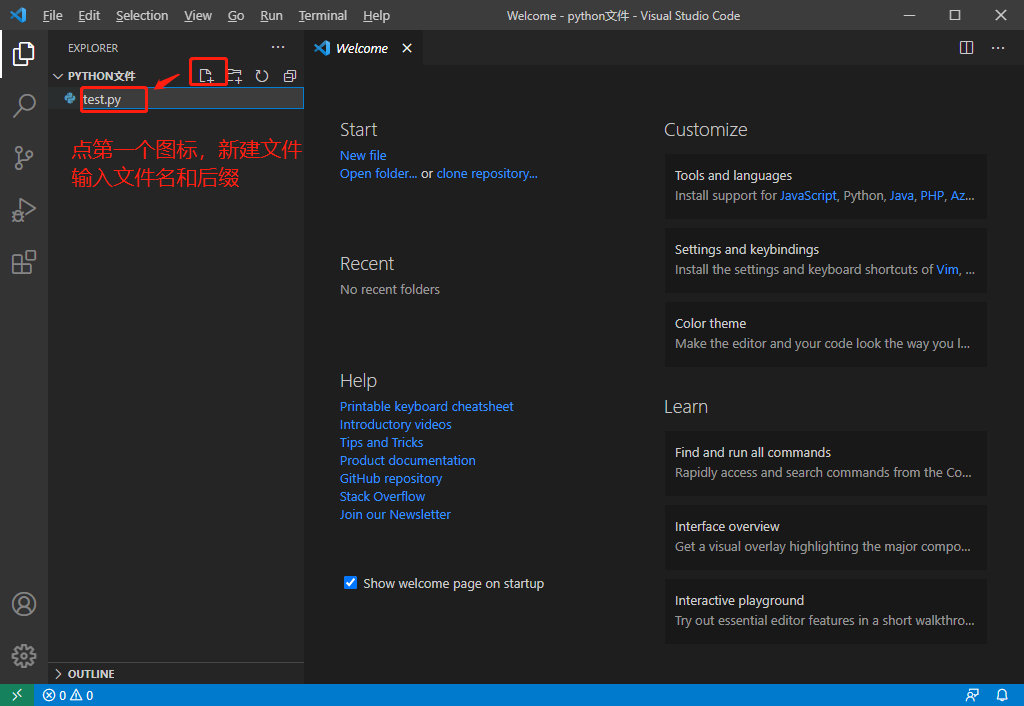Open Product documentation link
Image resolution: width=1024 pixels, height=706 pixels.
[408, 460]
